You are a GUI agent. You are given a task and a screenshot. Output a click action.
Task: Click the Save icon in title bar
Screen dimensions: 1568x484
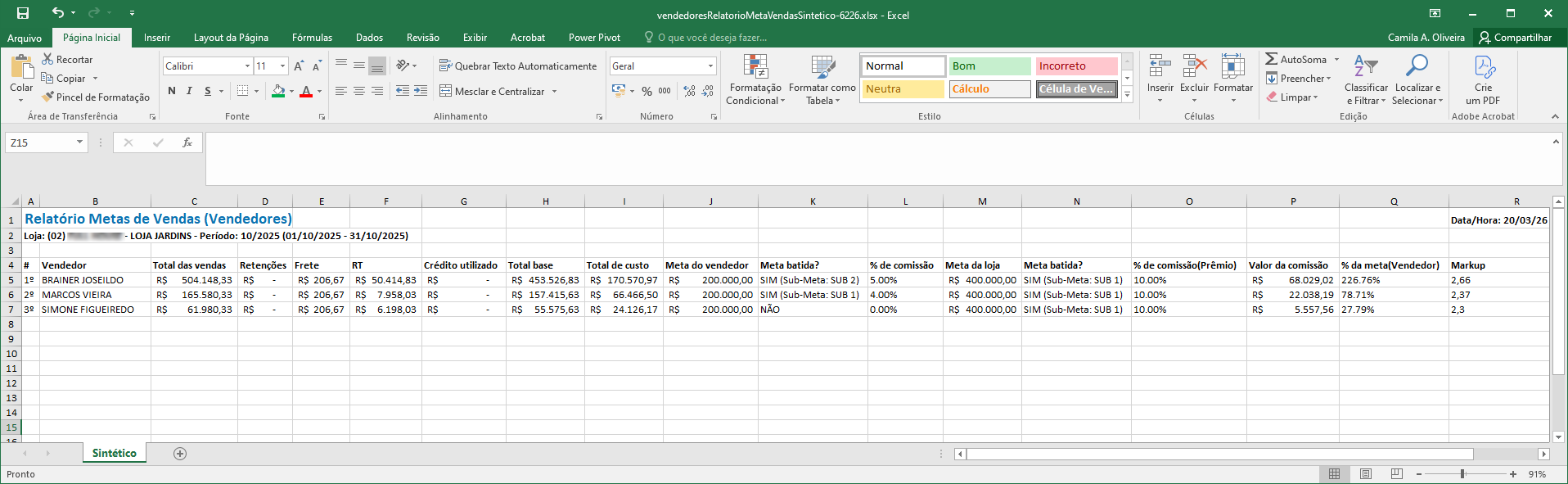[x=23, y=13]
